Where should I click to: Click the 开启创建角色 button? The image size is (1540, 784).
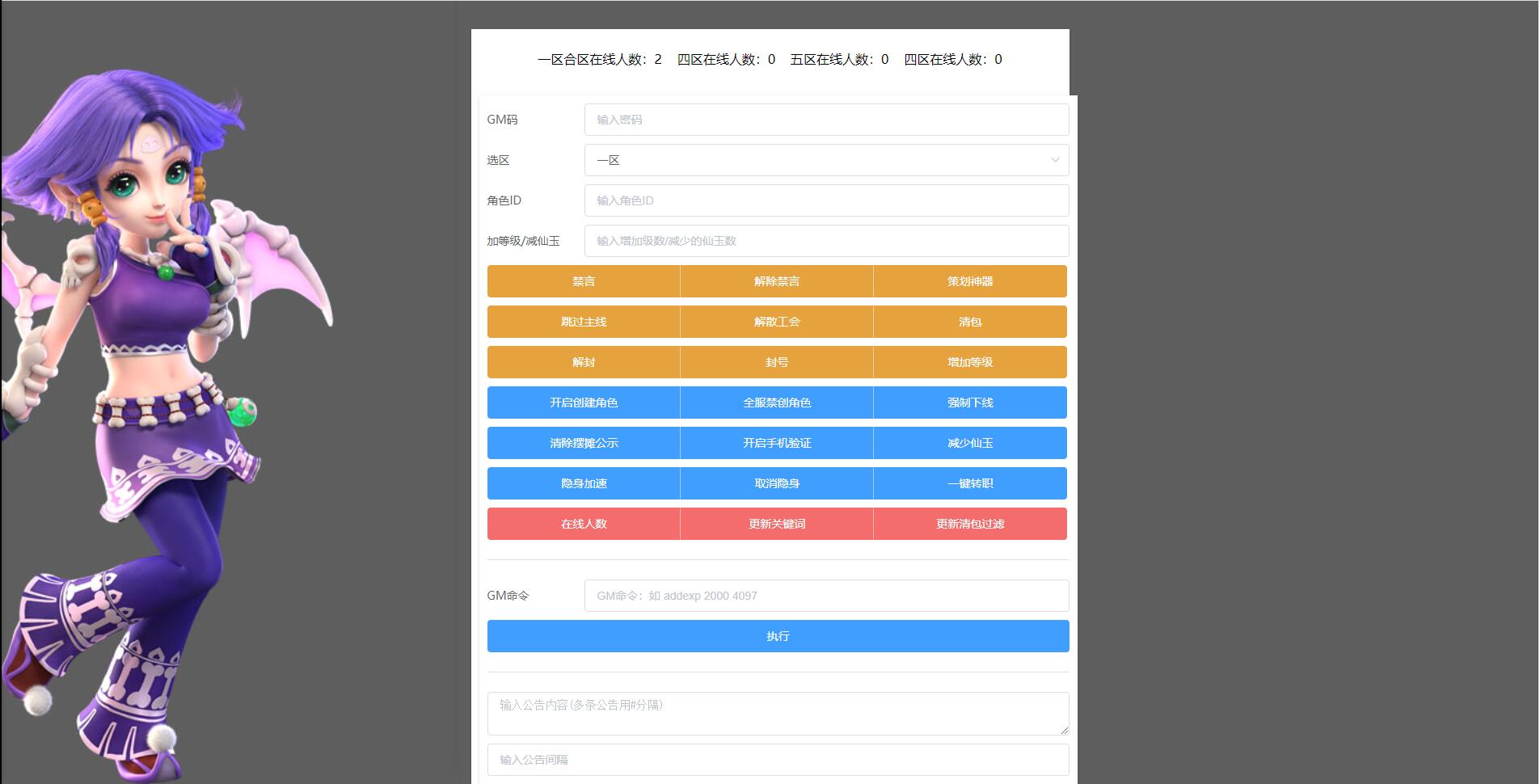(584, 402)
